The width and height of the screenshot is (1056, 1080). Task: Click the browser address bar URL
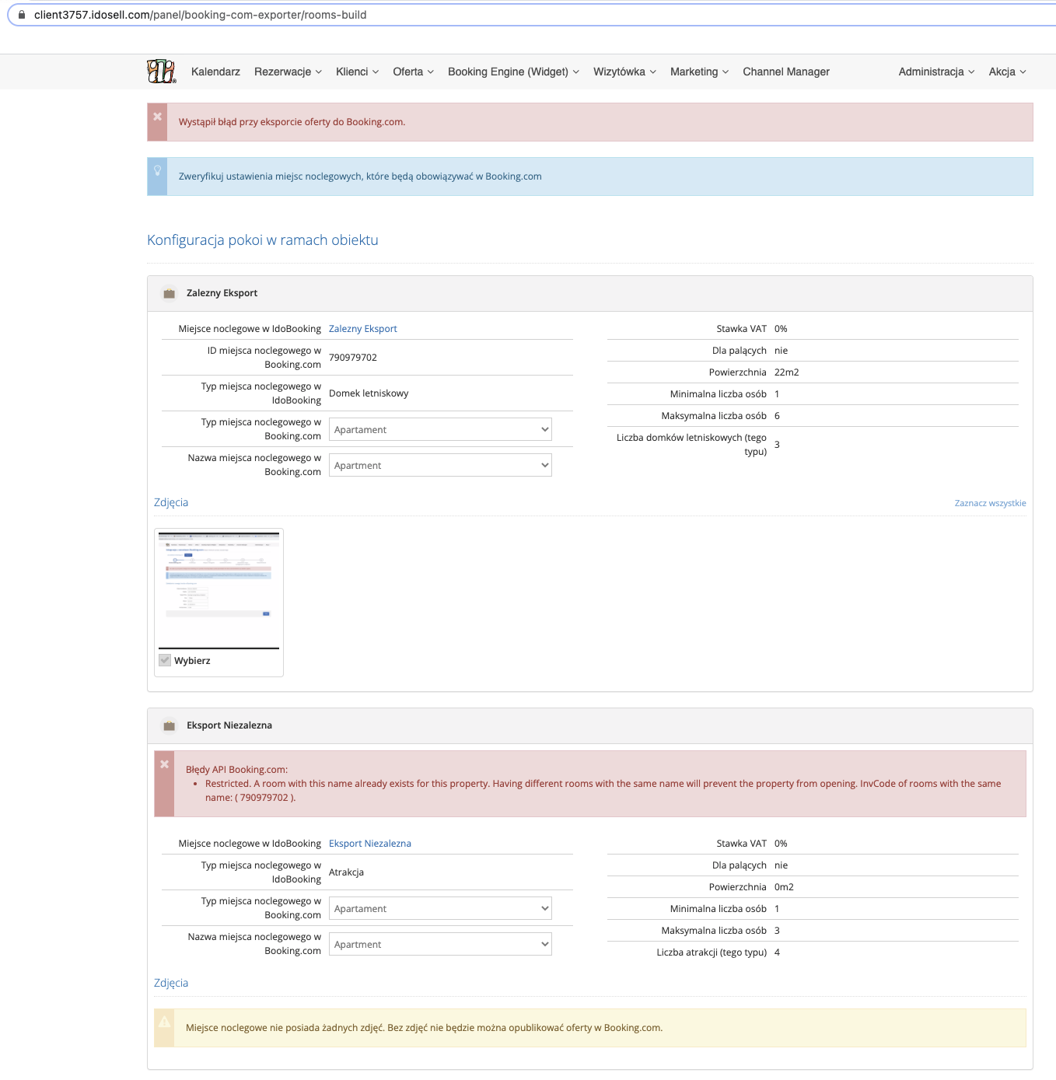pyautogui.click(x=200, y=14)
